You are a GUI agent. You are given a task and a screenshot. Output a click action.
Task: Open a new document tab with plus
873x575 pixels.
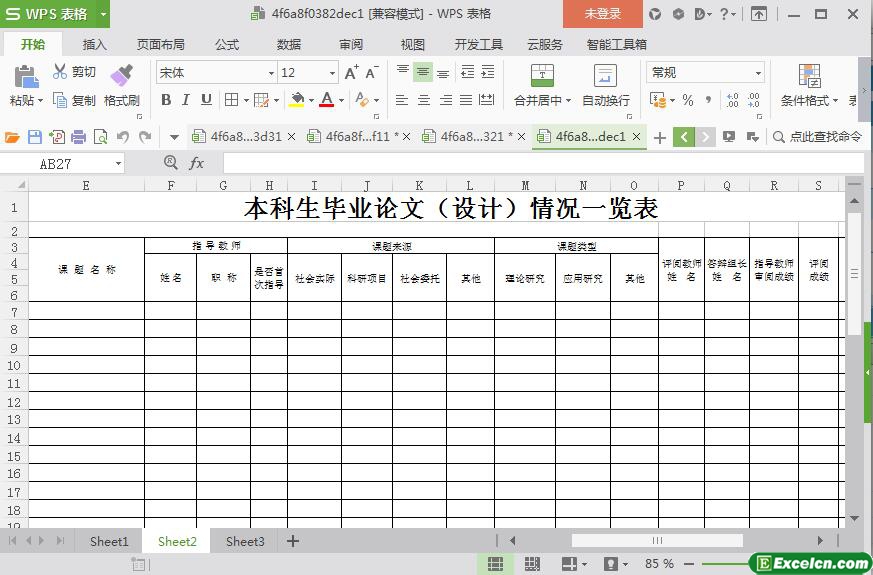660,137
